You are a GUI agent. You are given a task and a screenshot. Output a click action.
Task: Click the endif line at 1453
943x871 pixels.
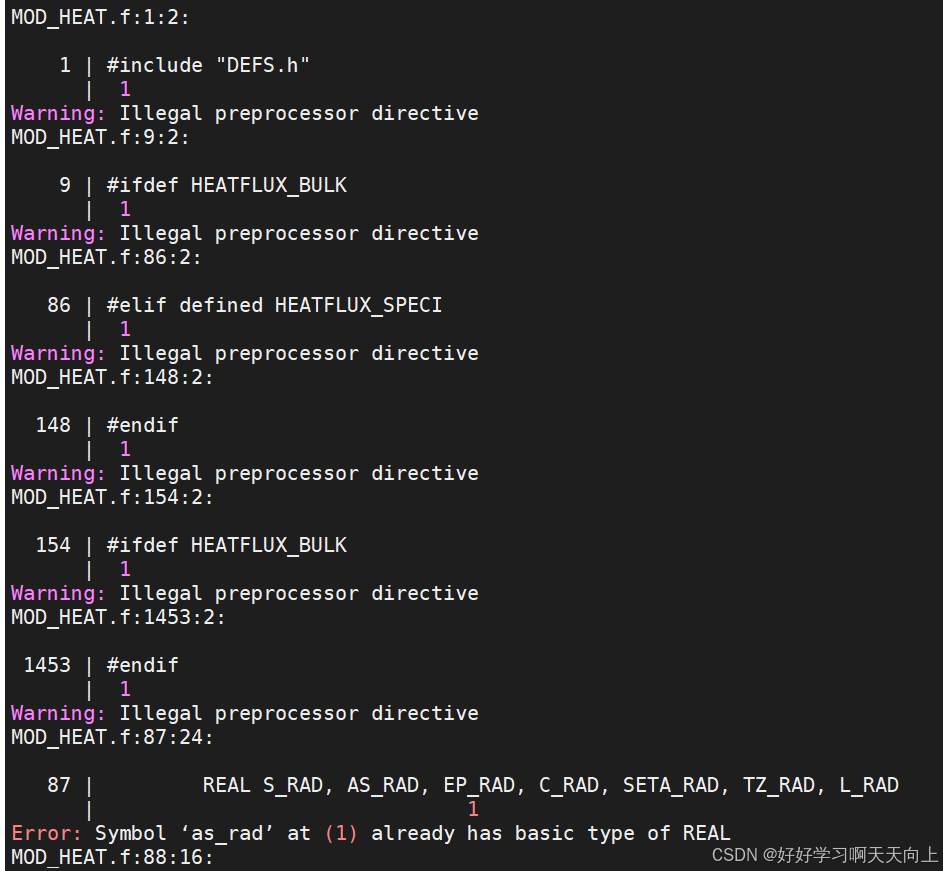(142, 664)
